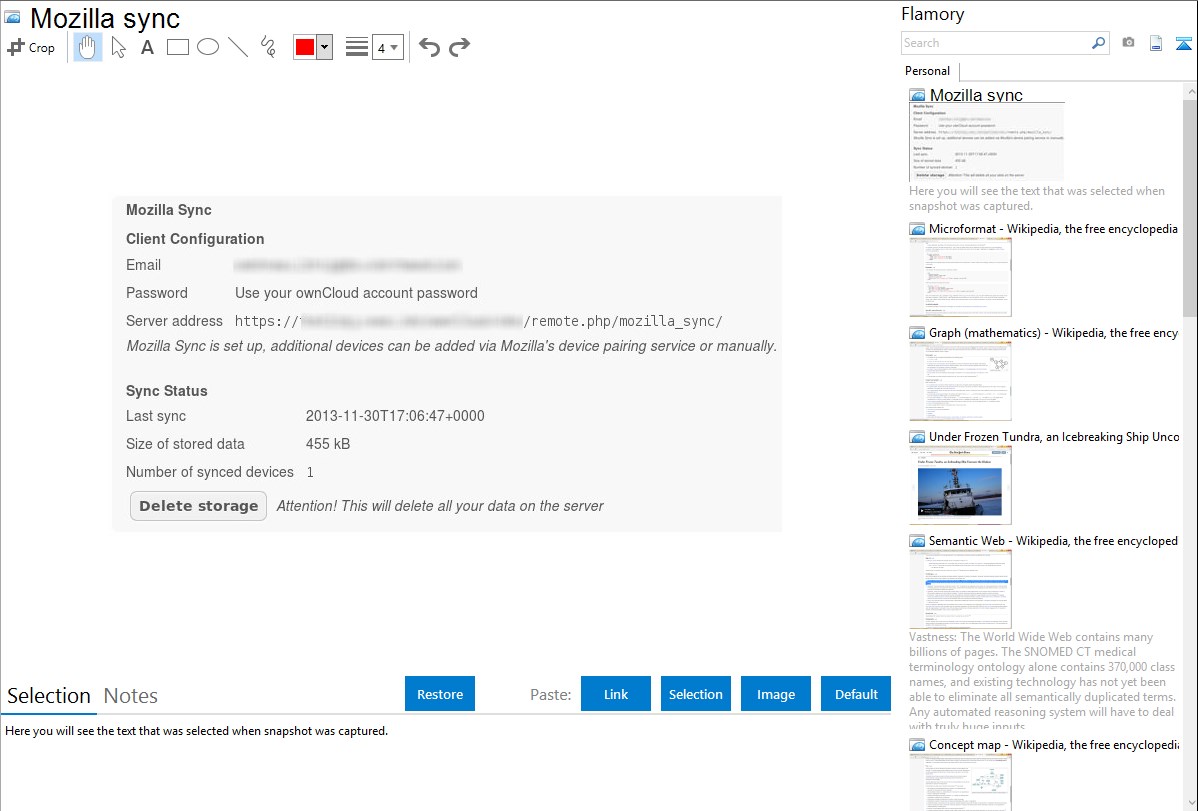Viewport: 1198px width, 811px height.
Task: Switch to the Notes tab
Action: pos(131,696)
